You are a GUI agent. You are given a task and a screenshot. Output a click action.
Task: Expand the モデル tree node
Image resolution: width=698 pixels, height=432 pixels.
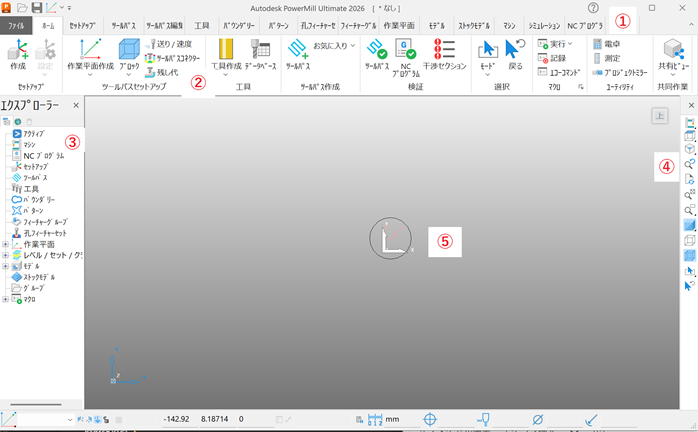tap(5, 266)
